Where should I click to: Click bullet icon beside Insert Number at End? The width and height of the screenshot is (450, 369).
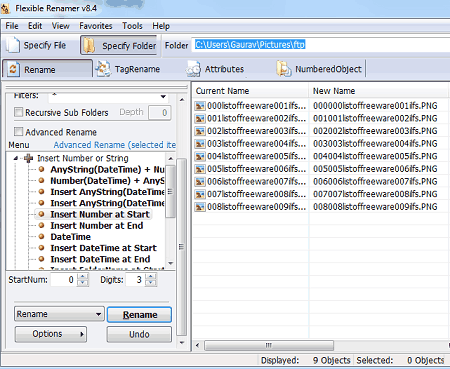(x=41, y=225)
